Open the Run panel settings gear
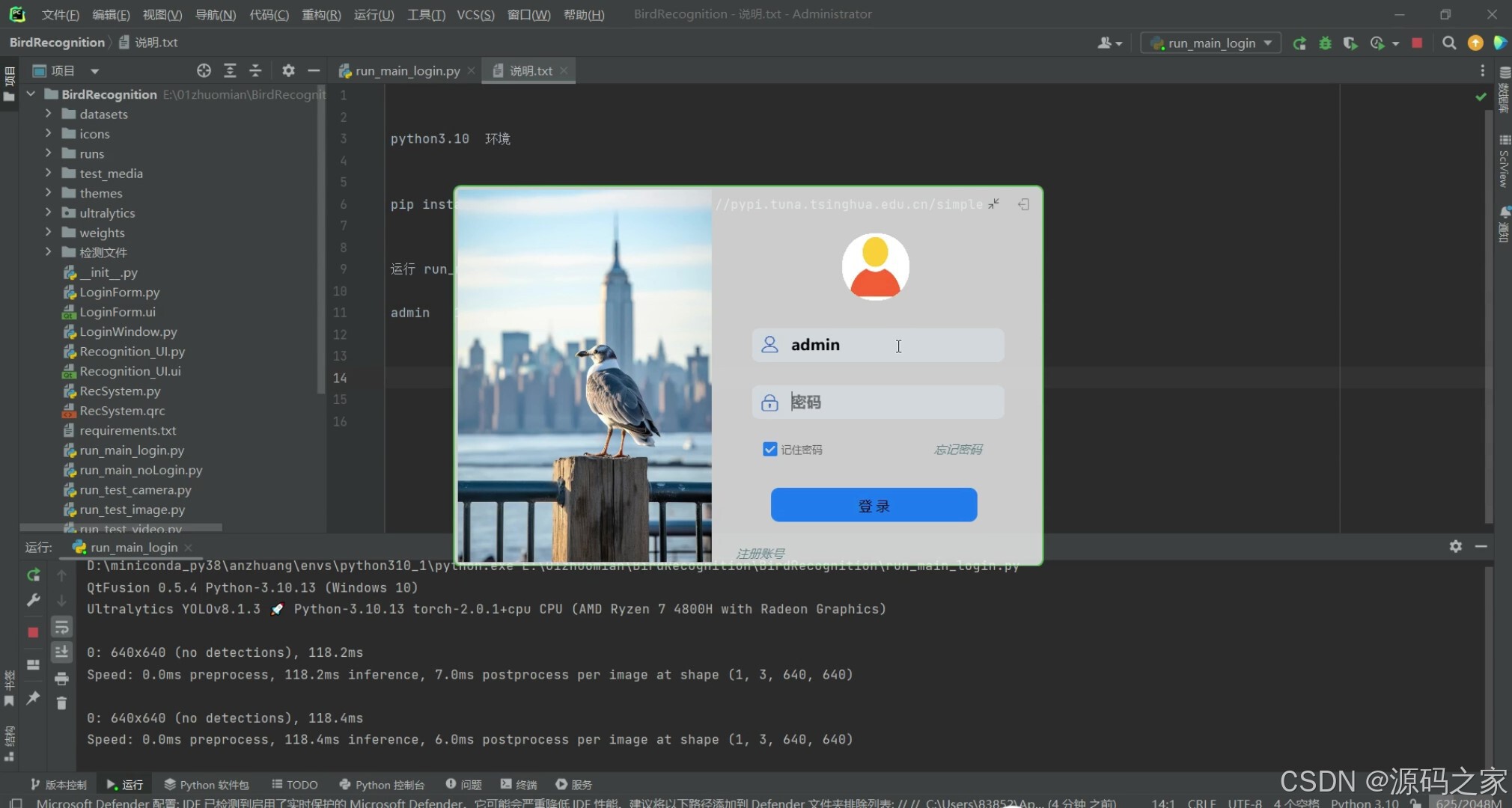 1455,546
